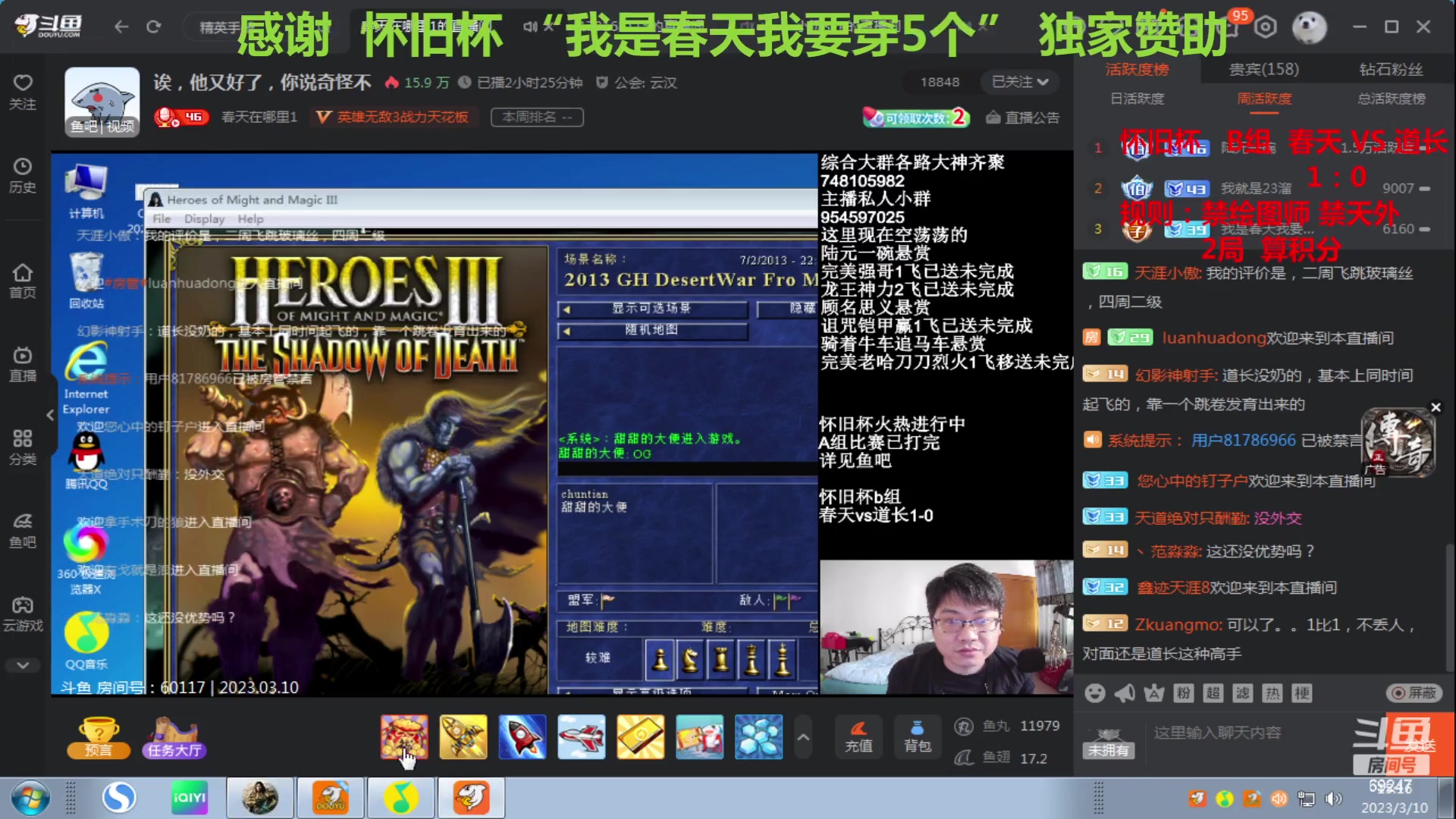Switch to the 钻石粉丝 tab
This screenshot has height=819, width=1456.
(1391, 70)
